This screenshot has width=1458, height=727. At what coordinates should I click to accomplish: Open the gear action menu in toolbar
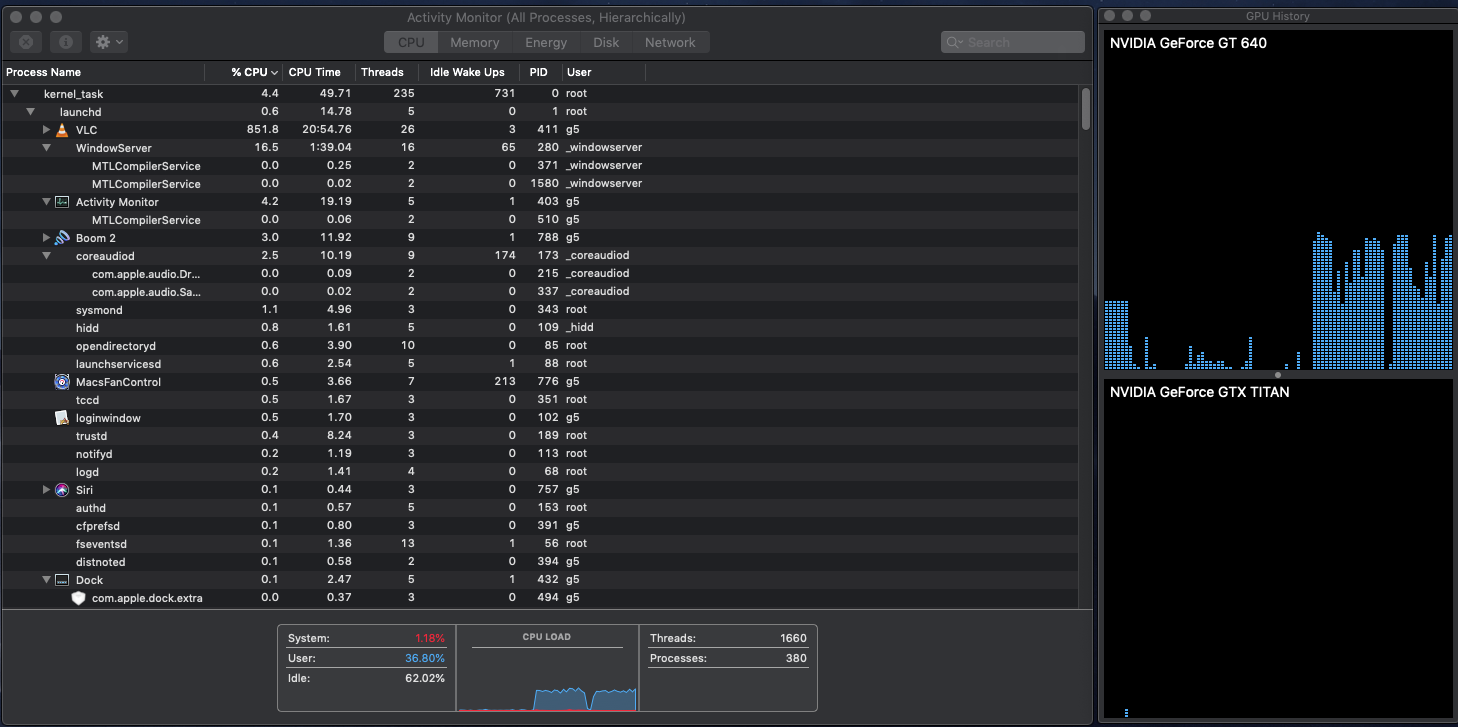[108, 42]
